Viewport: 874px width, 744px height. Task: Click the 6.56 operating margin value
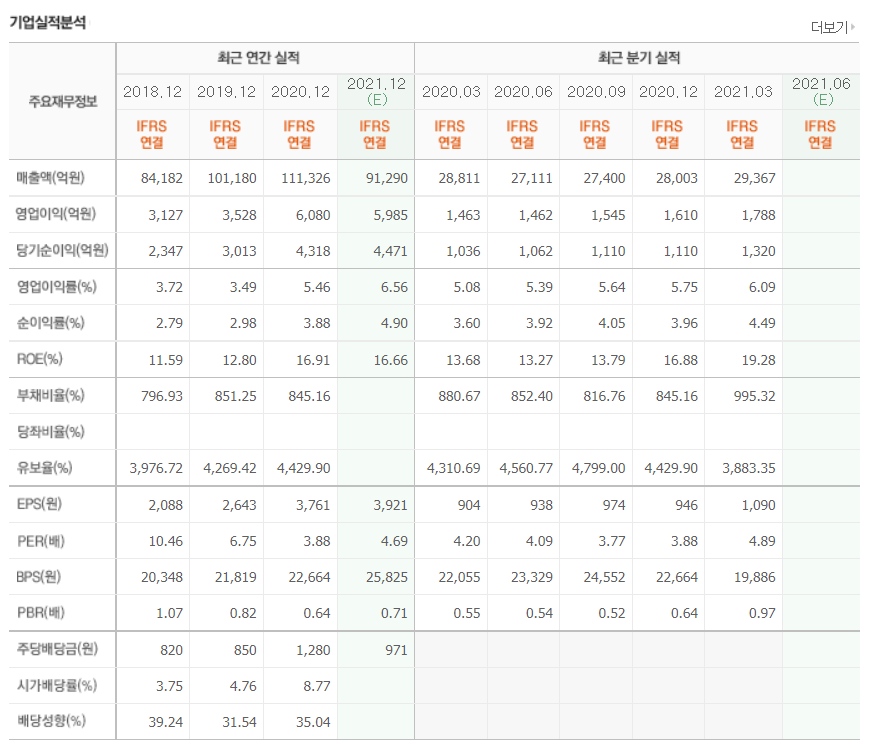point(394,288)
